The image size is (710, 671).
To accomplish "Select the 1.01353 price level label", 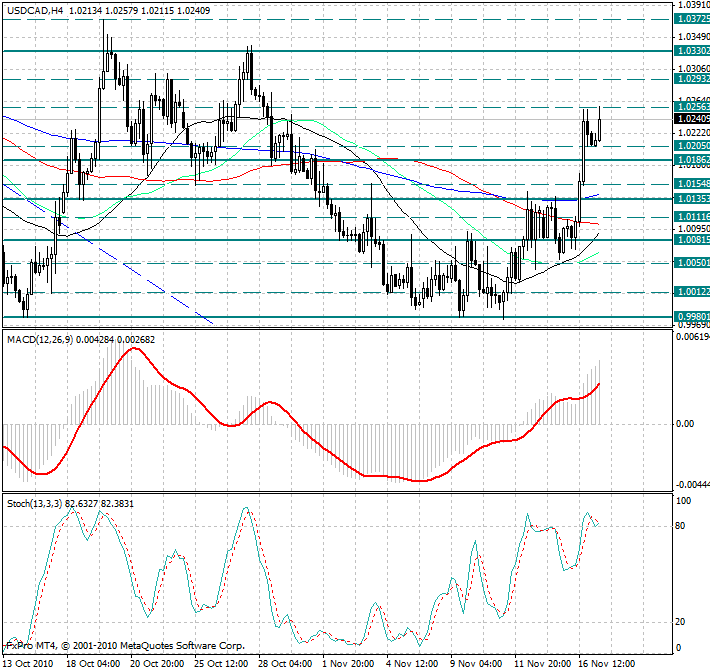I will point(692,199).
